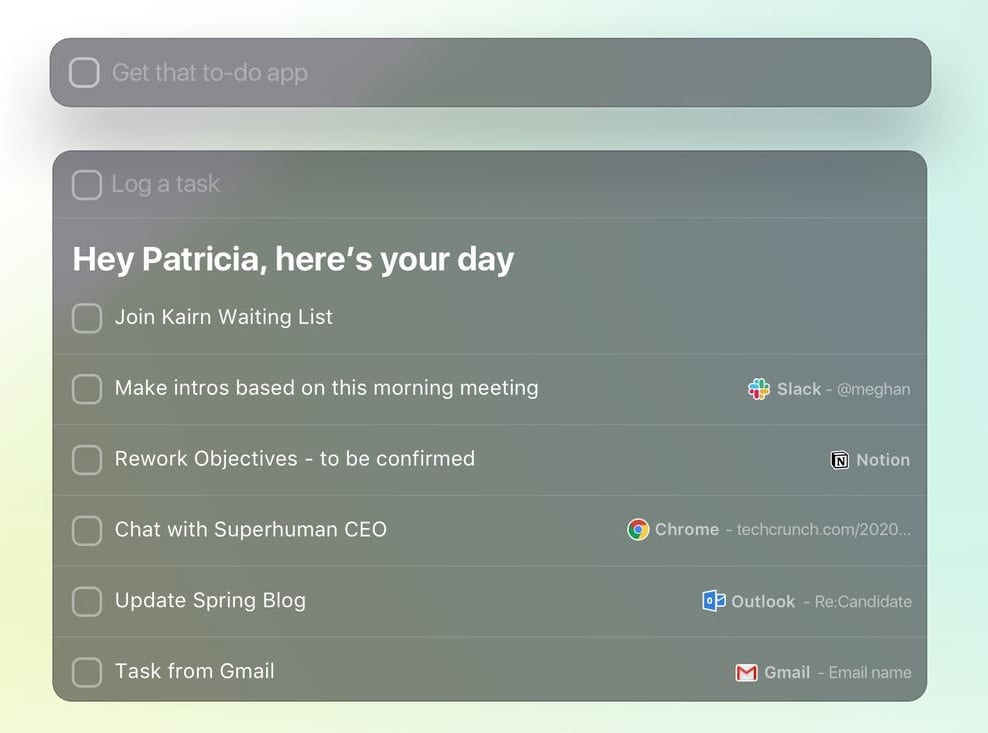Mark Rework Objectives task as done

tap(87, 460)
